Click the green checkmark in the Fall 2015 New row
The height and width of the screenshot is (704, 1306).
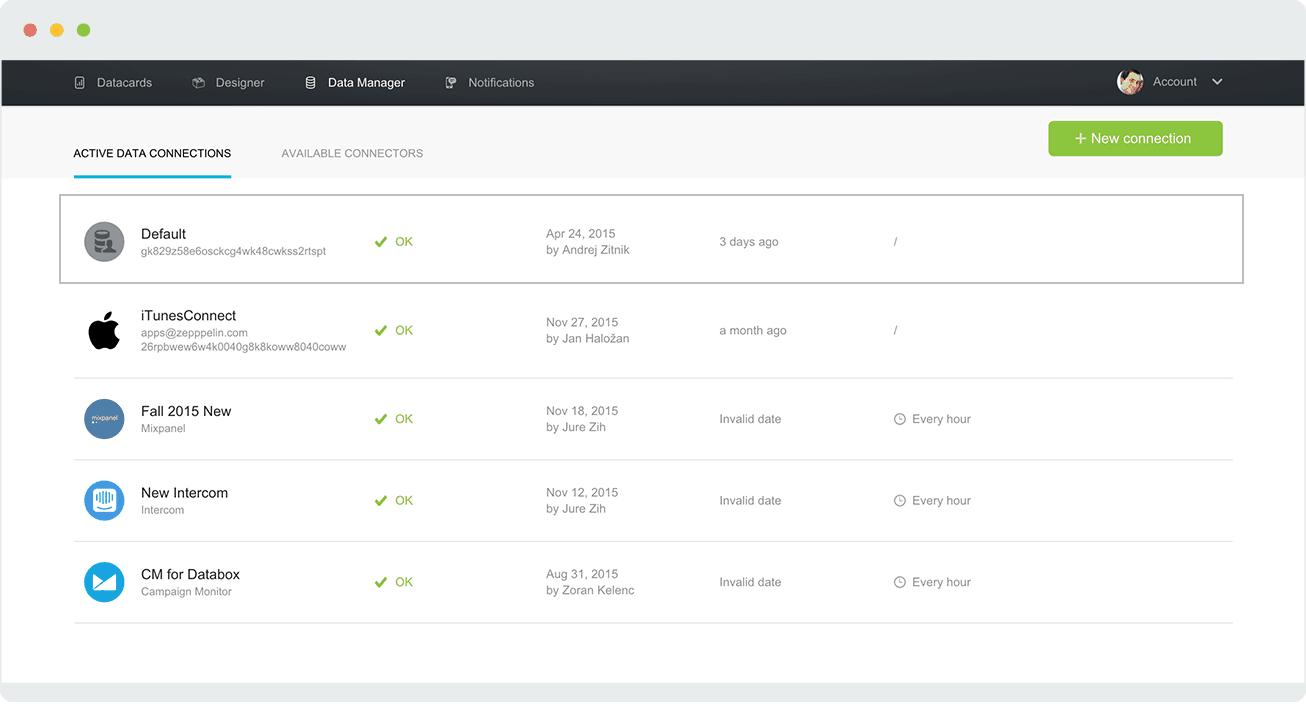[x=380, y=419]
